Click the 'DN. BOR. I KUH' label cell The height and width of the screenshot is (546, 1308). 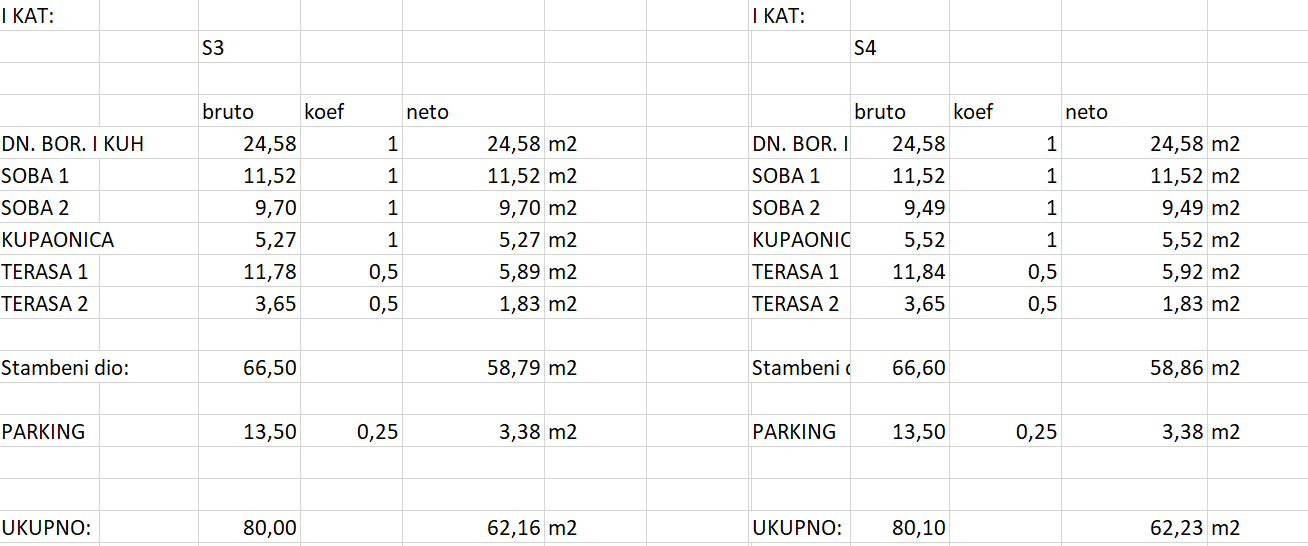[x=73, y=144]
